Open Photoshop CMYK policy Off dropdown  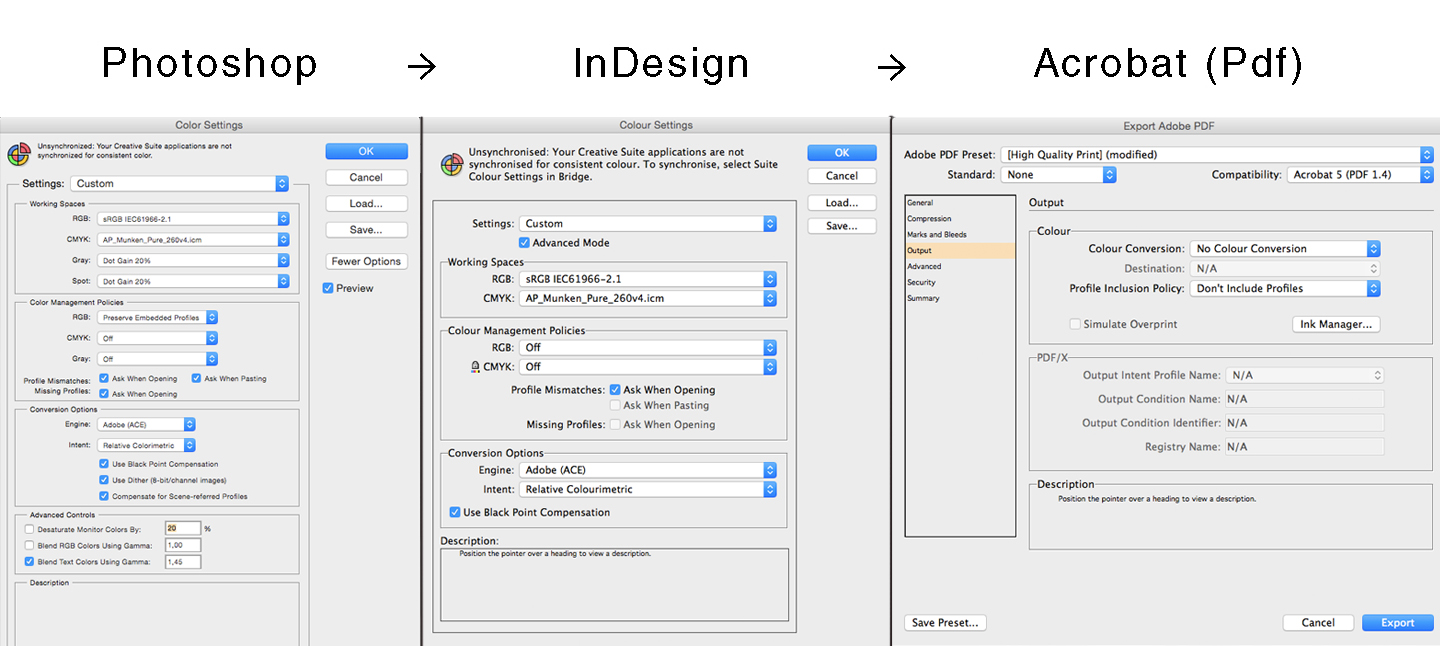point(158,338)
